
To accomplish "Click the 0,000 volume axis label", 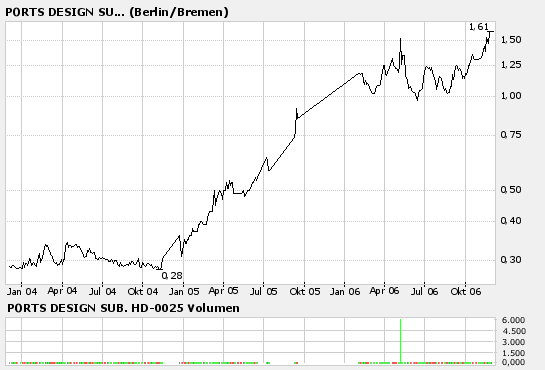I will [513, 362].
